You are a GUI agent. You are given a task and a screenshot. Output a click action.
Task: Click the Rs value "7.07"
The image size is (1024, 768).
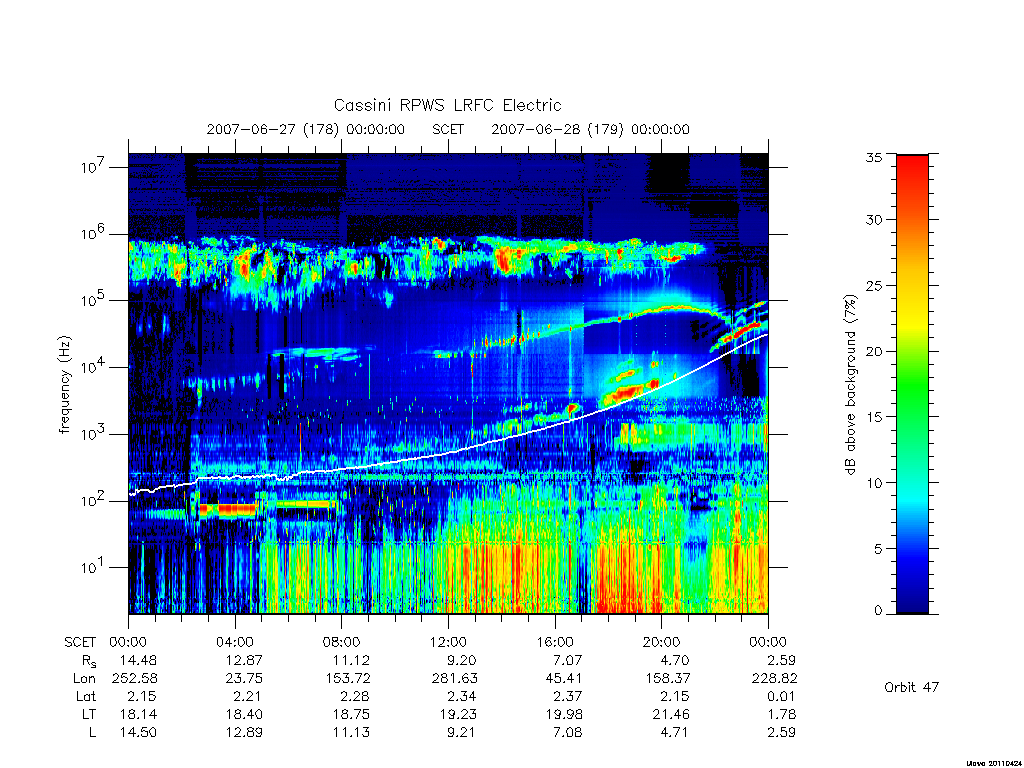pos(568,660)
